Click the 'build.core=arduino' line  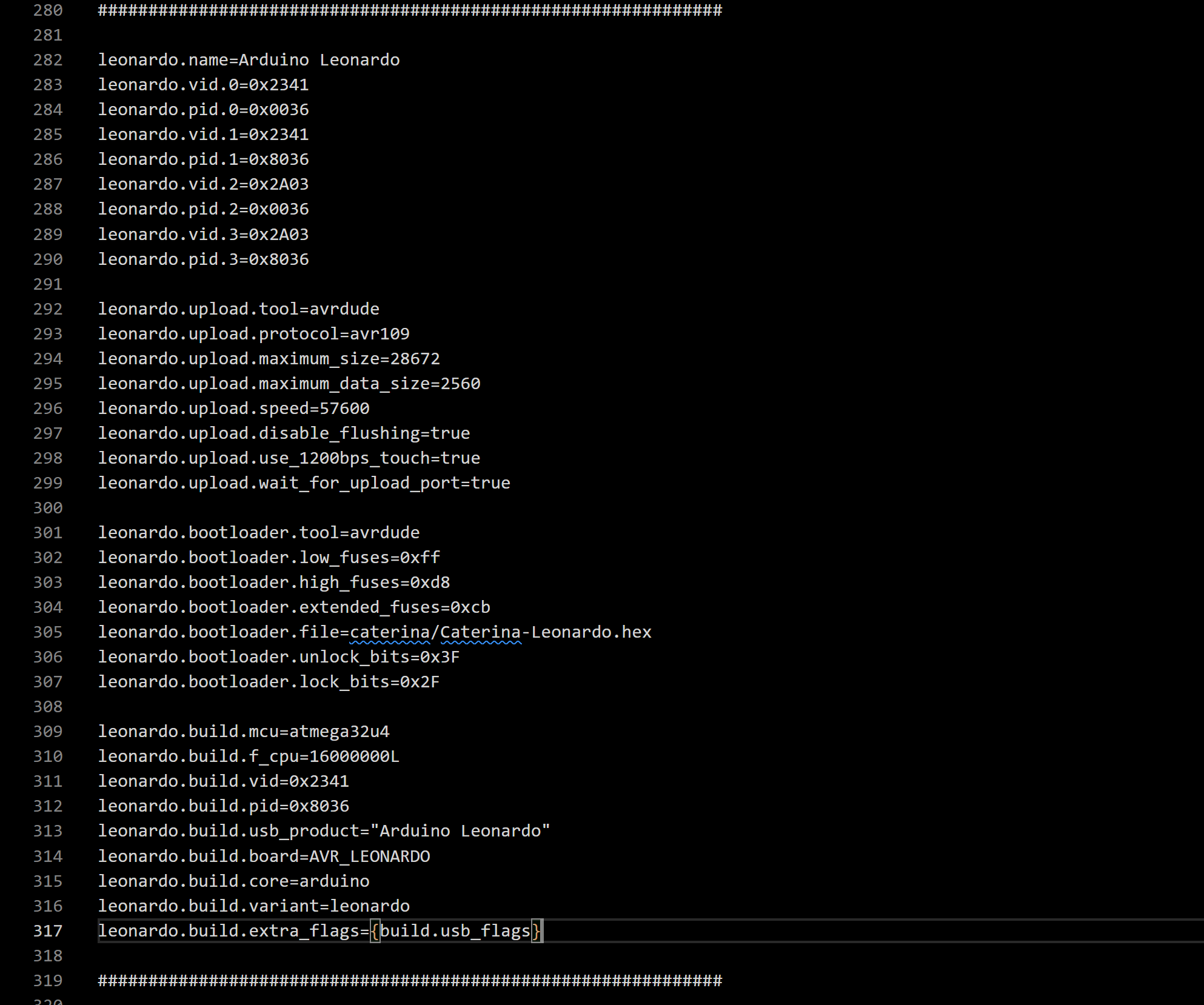[233, 881]
